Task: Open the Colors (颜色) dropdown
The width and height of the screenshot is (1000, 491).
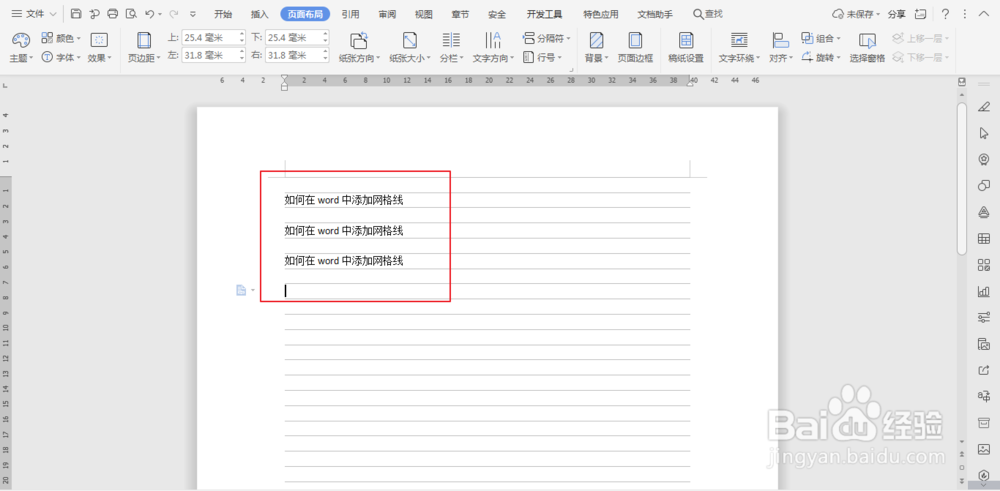Action: [61, 39]
